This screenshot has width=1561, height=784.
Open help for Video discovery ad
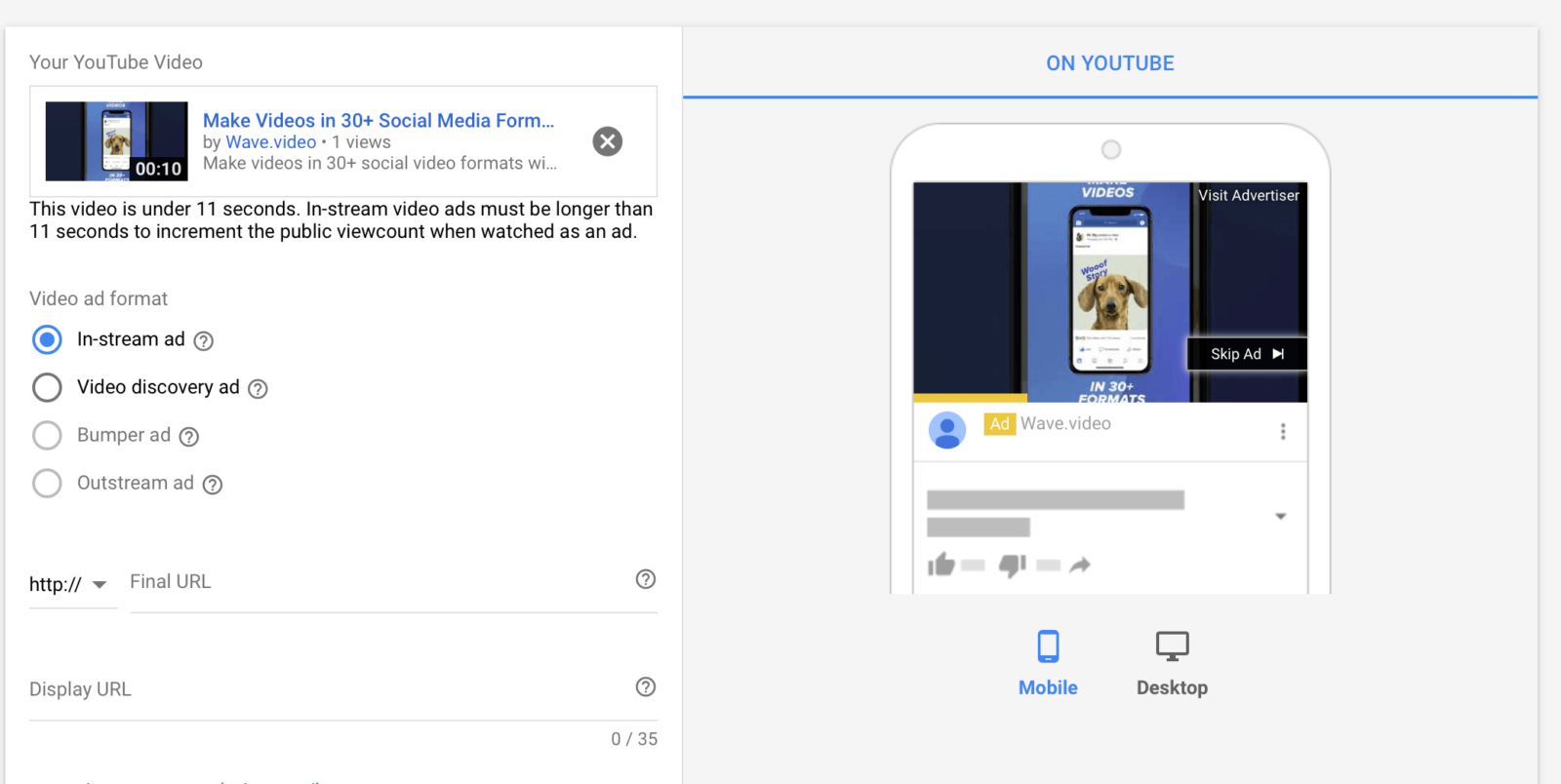[258, 388]
